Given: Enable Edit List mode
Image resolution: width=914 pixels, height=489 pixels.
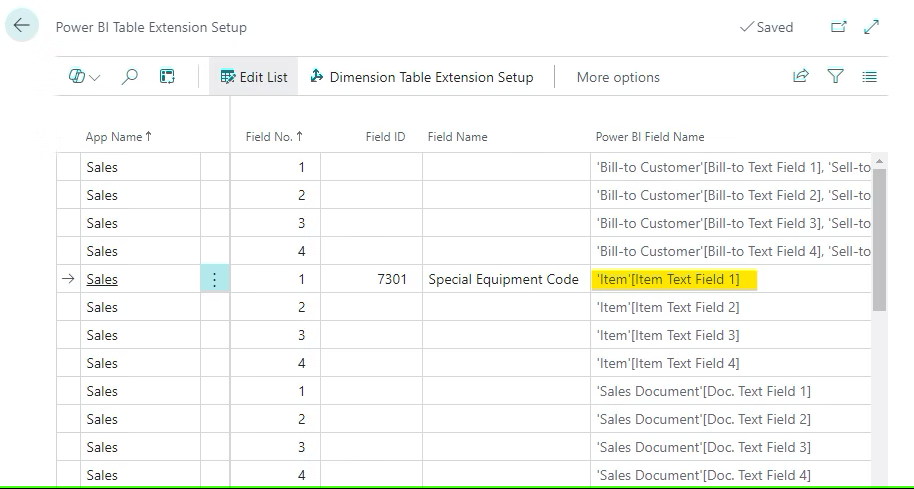Looking at the screenshot, I should point(254,77).
